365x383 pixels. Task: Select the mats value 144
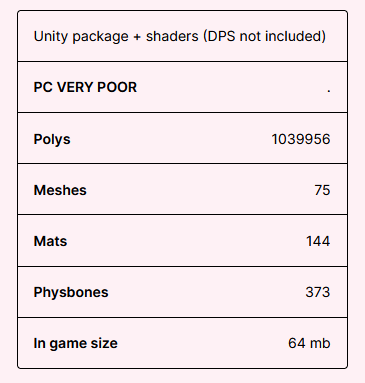tap(318, 241)
